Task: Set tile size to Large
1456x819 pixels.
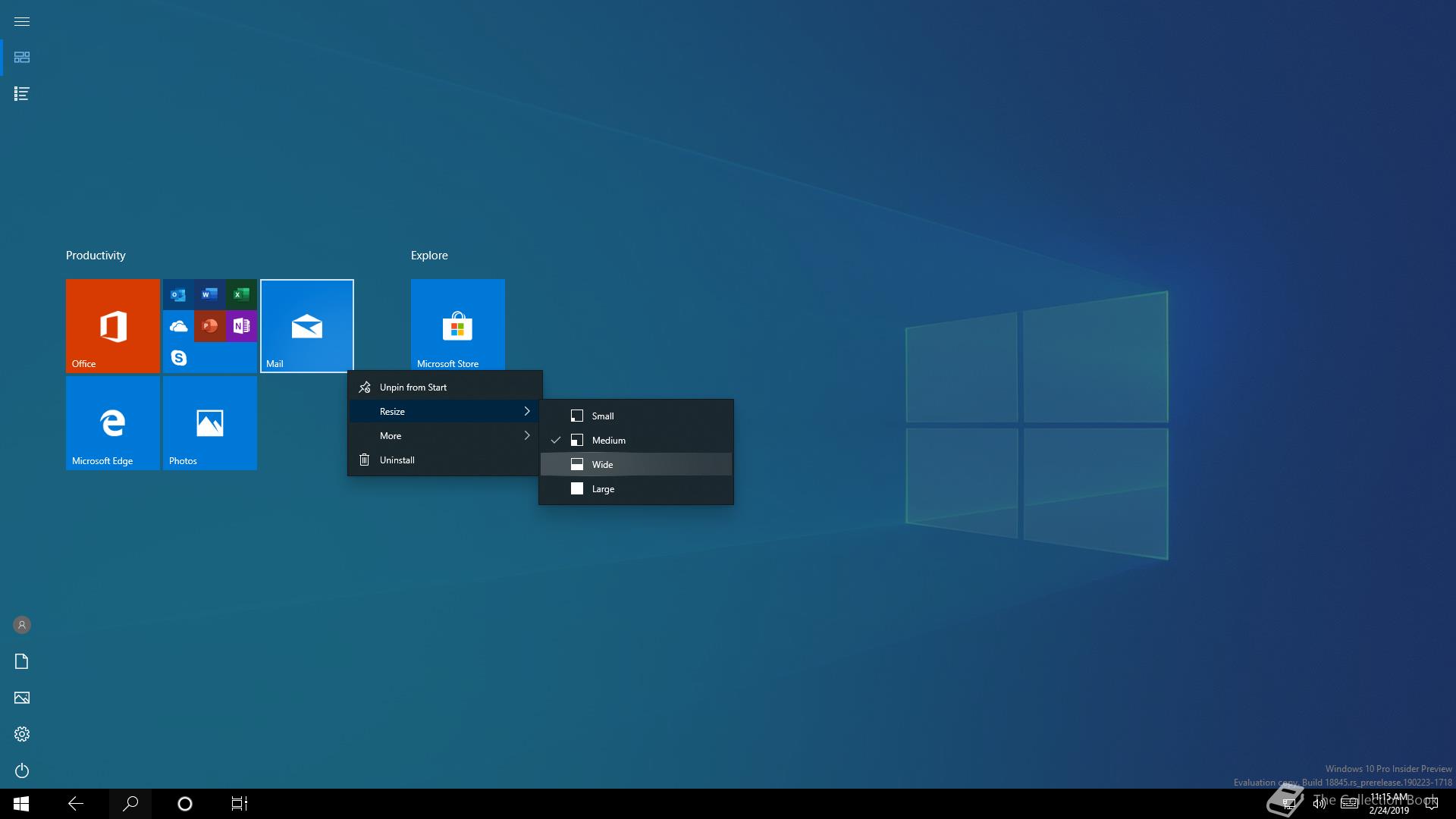Action: [x=636, y=489]
